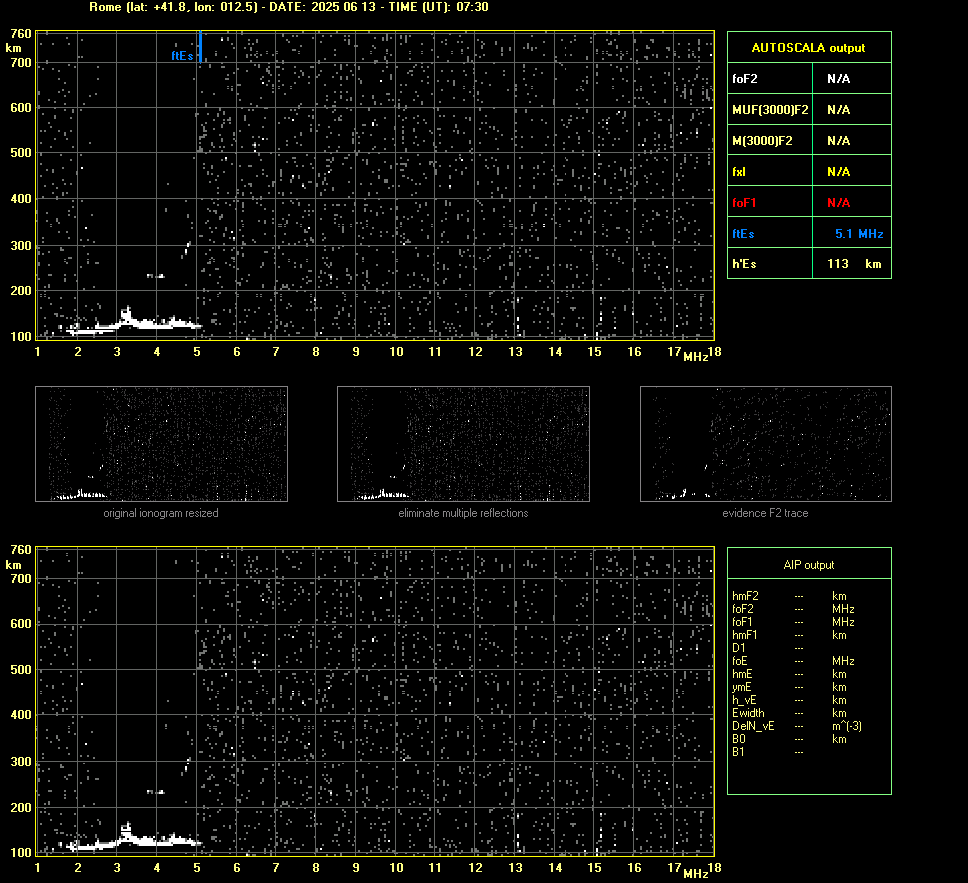The height and width of the screenshot is (883, 968).
Task: Select the M(3000)F2 row label
Action: [x=762, y=141]
